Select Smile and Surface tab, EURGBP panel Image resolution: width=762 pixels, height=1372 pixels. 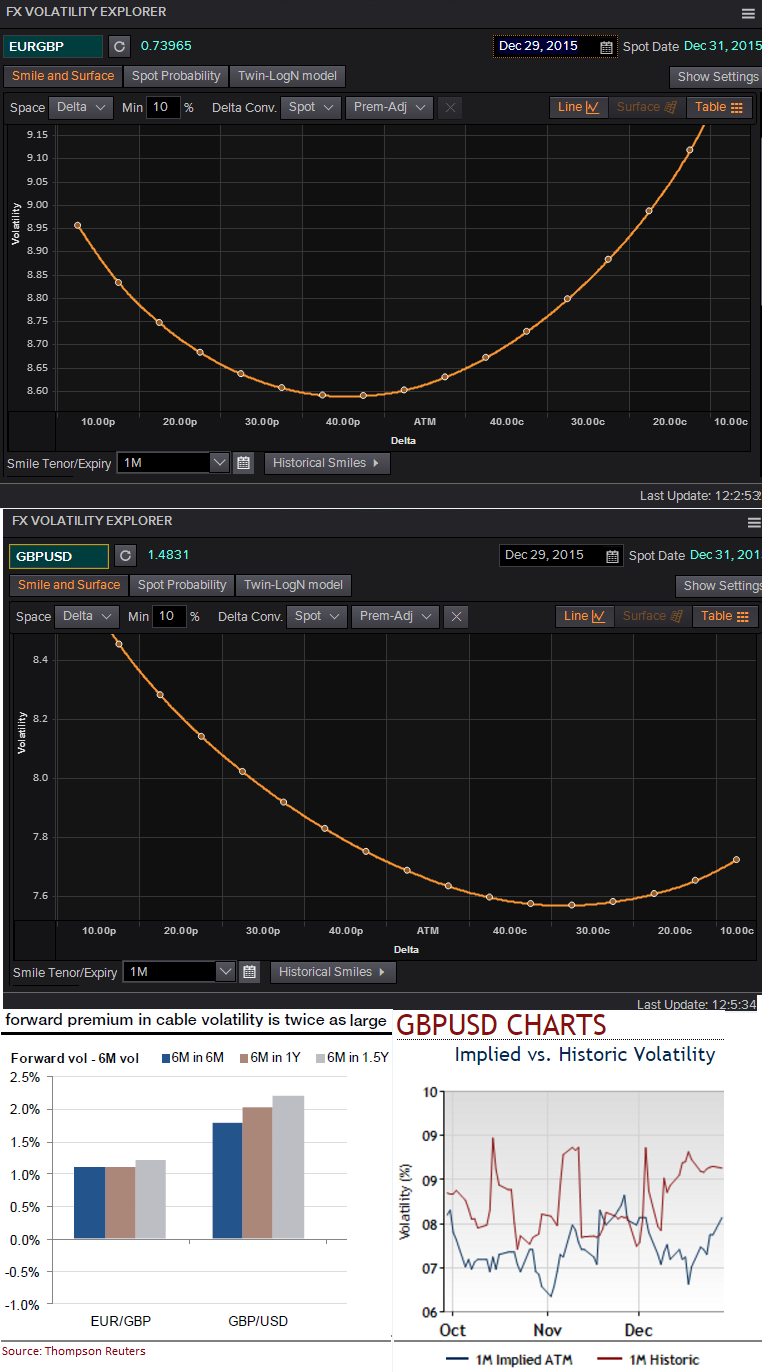coord(63,76)
